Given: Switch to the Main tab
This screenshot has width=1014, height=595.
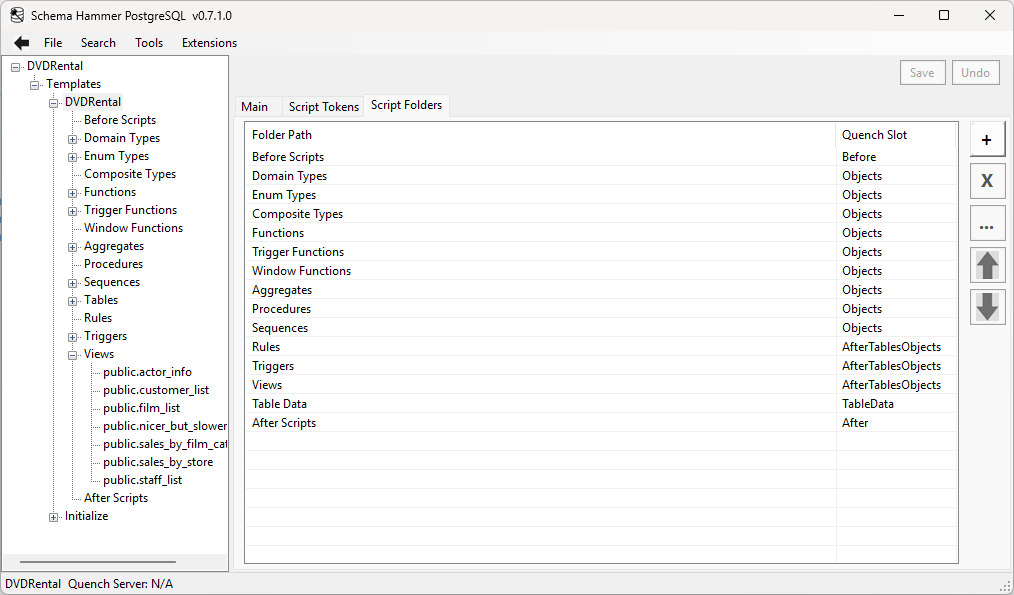Looking at the screenshot, I should [x=256, y=105].
